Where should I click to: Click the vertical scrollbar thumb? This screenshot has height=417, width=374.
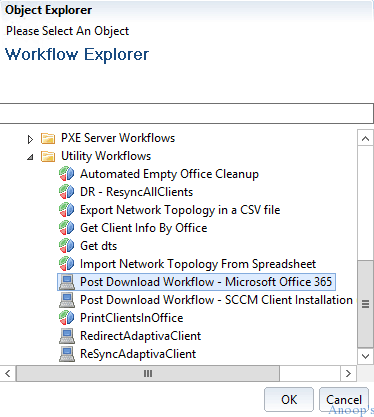click(x=365, y=304)
